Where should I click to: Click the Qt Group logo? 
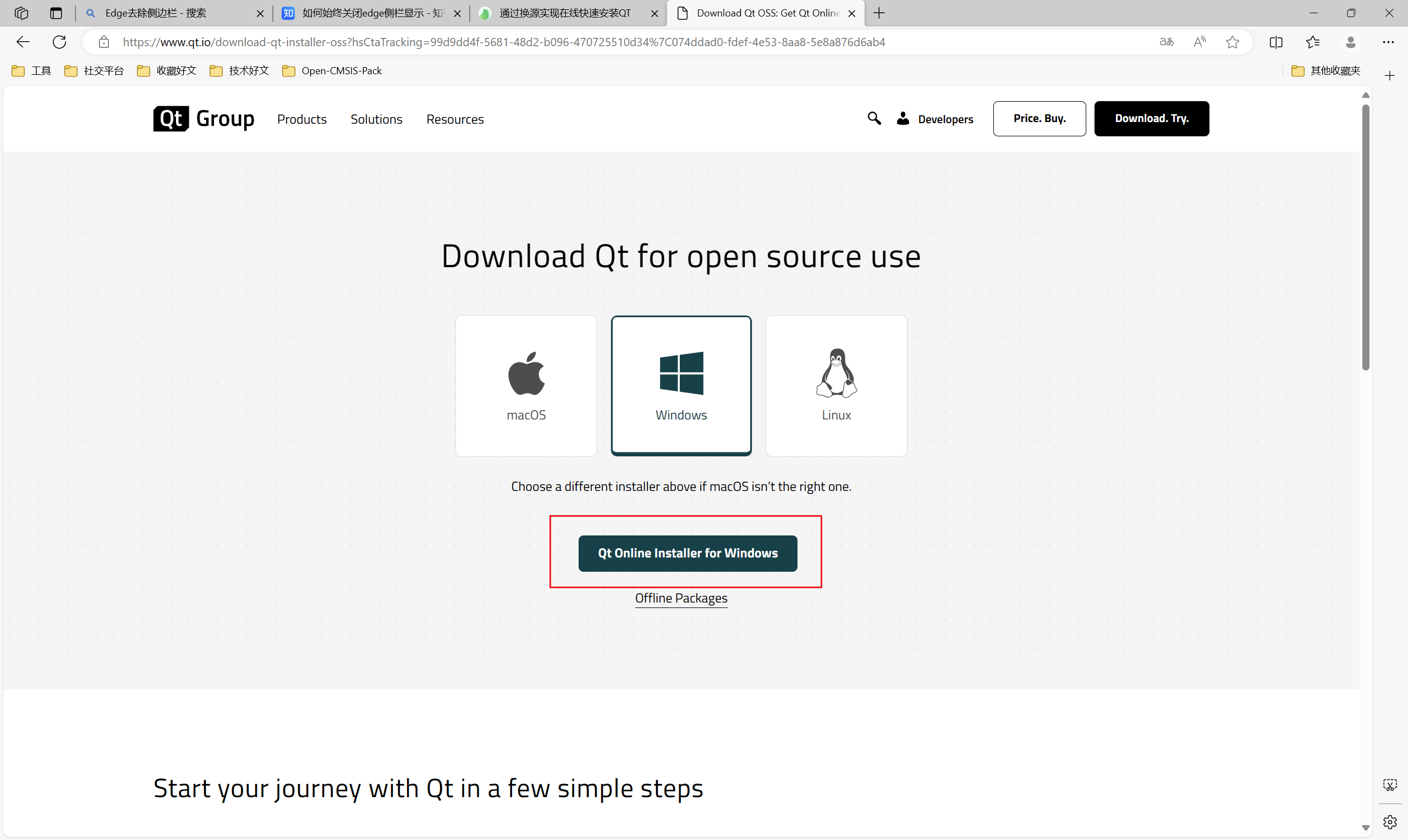point(204,119)
